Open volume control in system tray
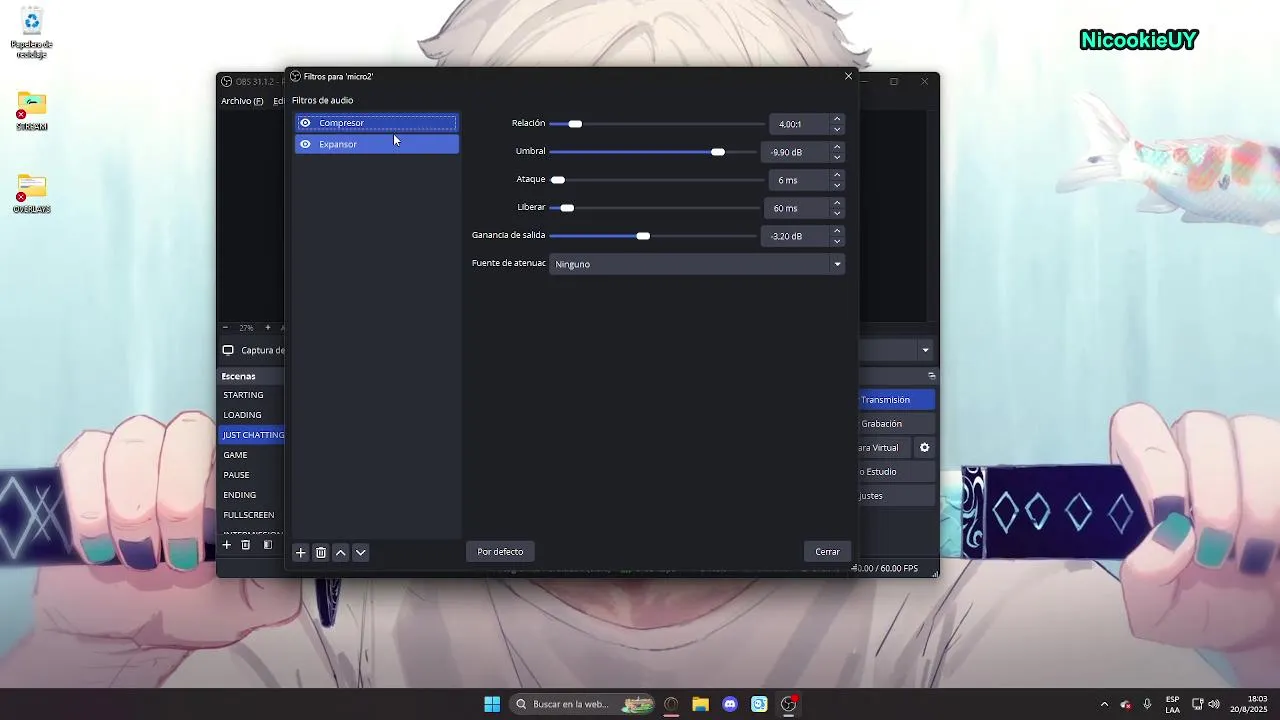The image size is (1280, 720). click(1214, 704)
